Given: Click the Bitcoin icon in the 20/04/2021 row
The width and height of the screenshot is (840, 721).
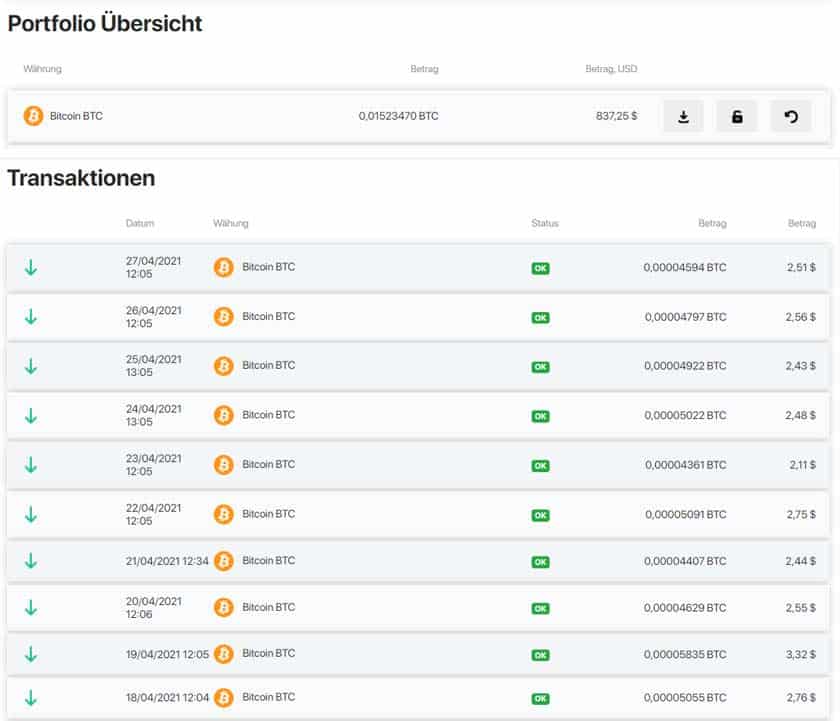Looking at the screenshot, I should pyautogui.click(x=223, y=607).
